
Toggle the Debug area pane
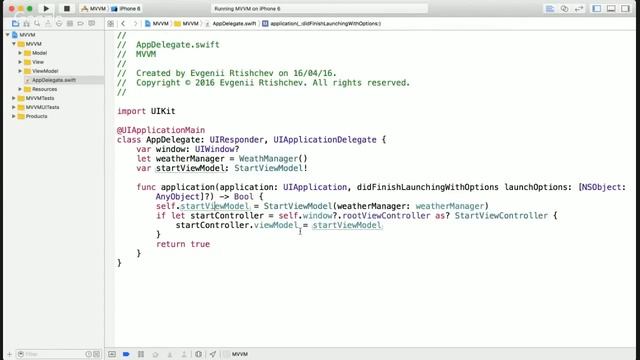611,9
